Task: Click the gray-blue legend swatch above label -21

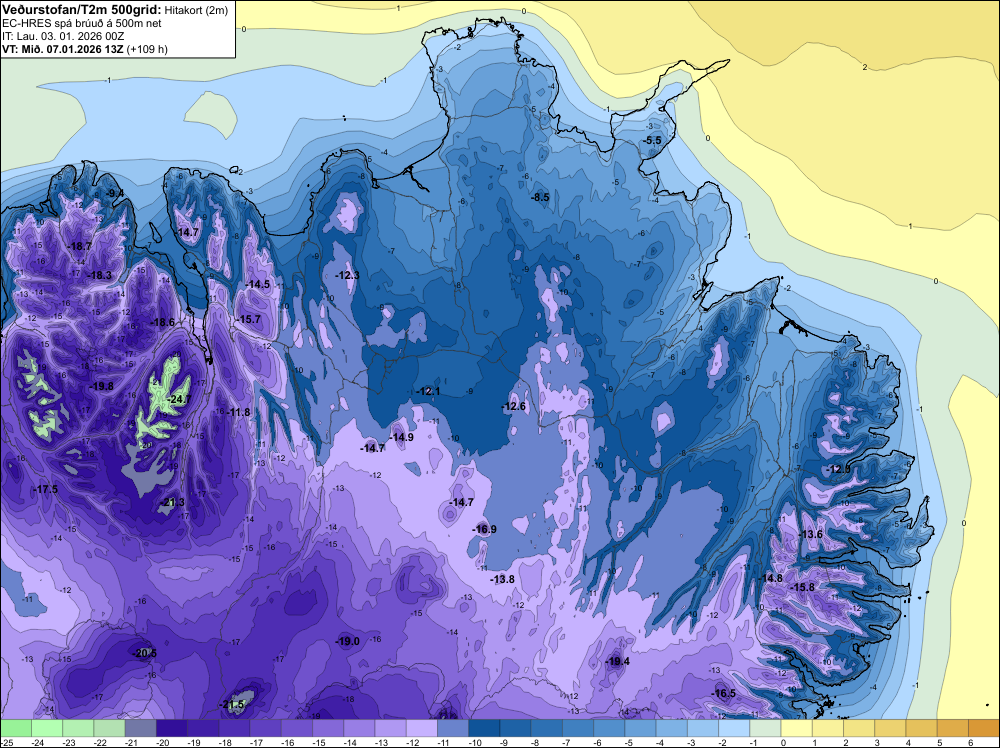Action: [x=140, y=728]
